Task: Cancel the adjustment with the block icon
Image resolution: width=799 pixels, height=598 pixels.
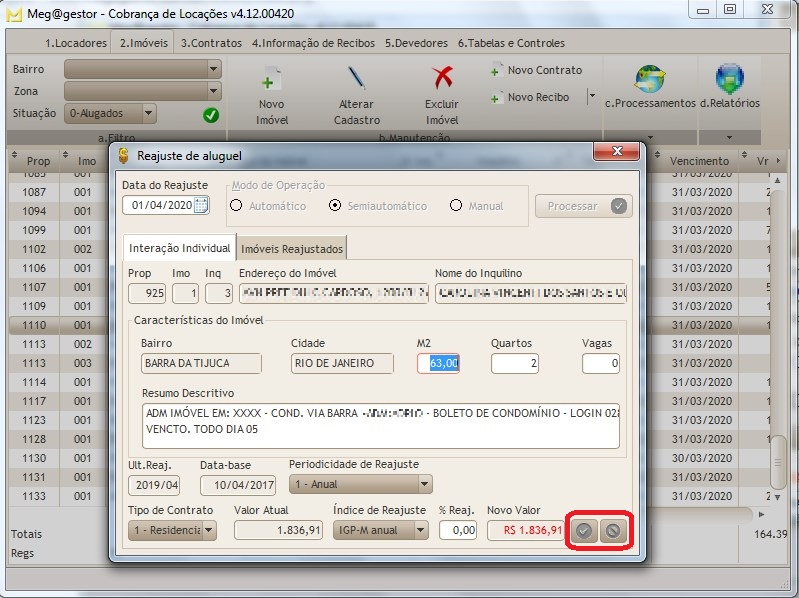Action: (612, 531)
